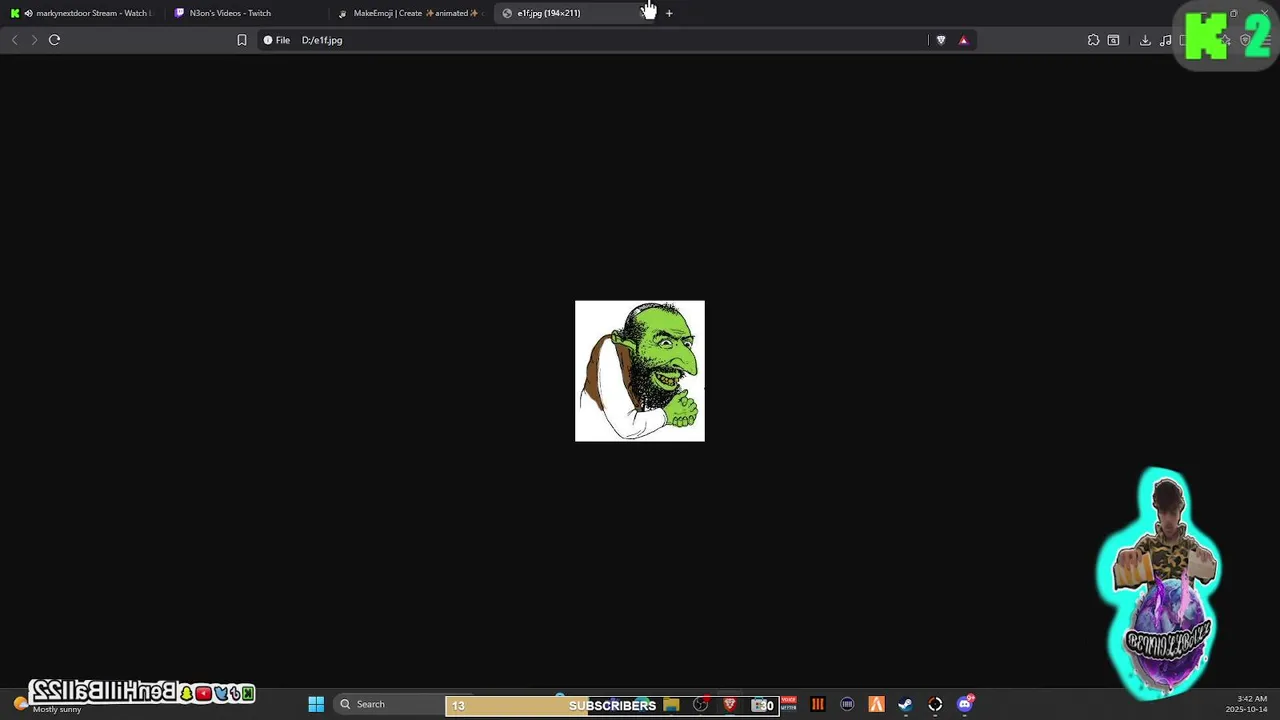1280x720 pixels.
Task: Click the taskbar Search box
Action: click(388, 704)
